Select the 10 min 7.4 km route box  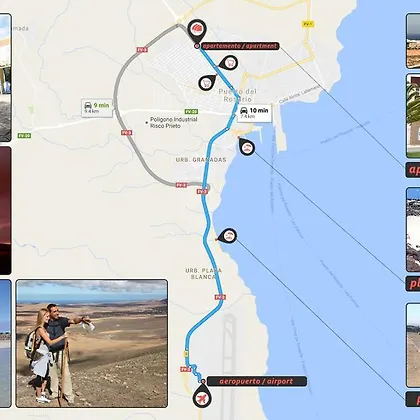(x=255, y=113)
